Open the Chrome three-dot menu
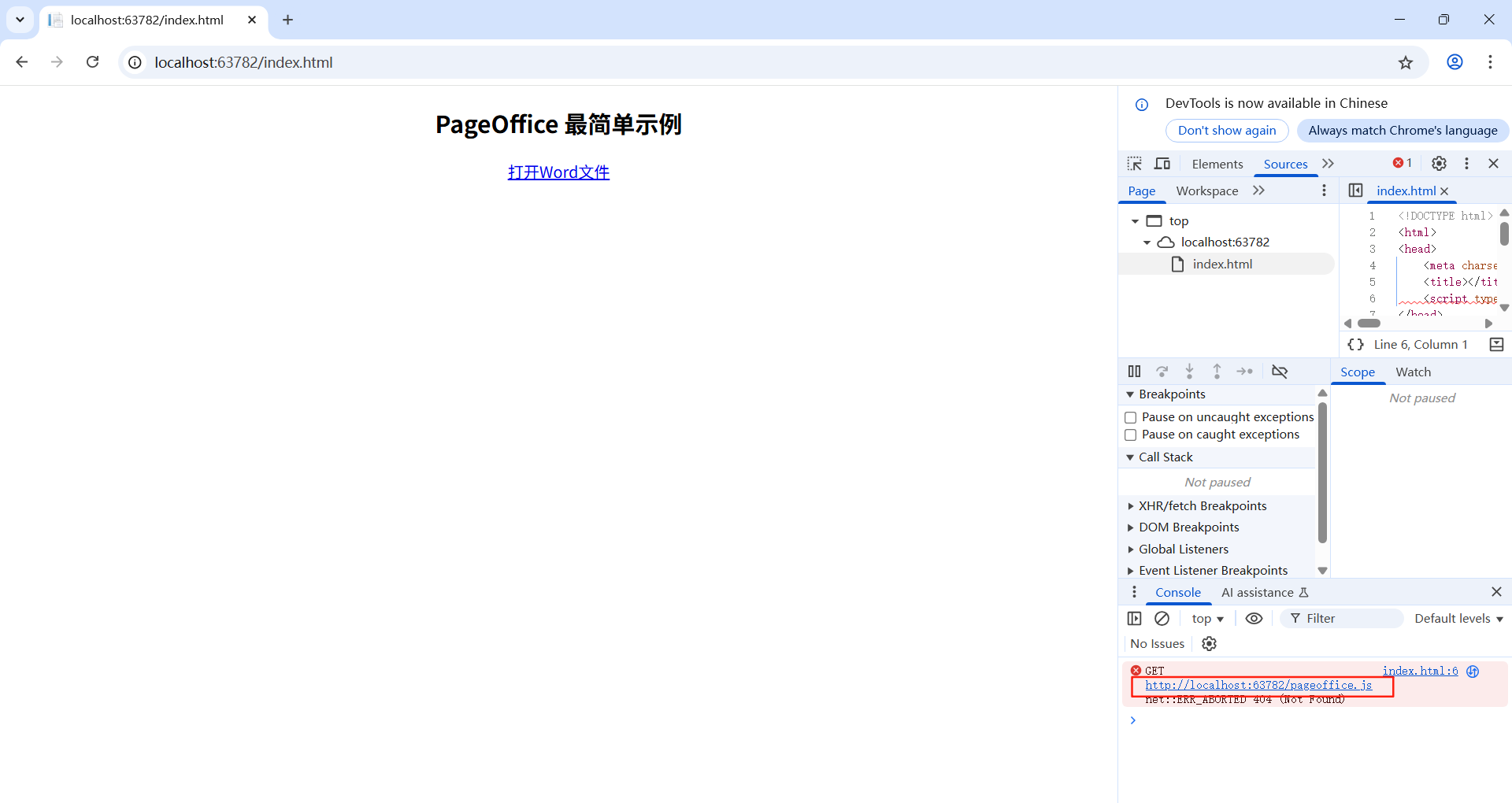Viewport: 1512px width, 803px height. point(1490,62)
